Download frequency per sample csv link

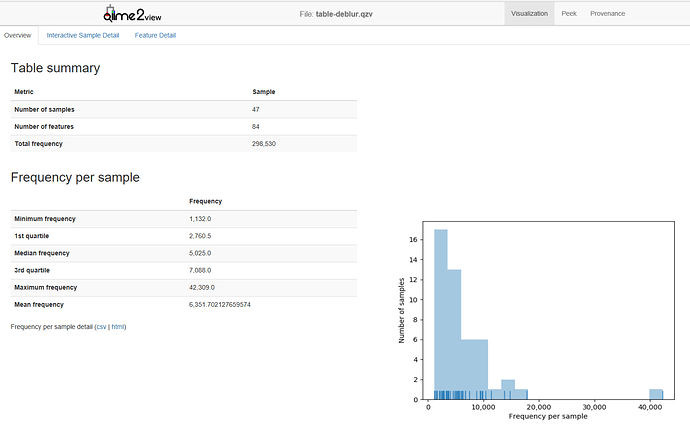tap(100, 327)
